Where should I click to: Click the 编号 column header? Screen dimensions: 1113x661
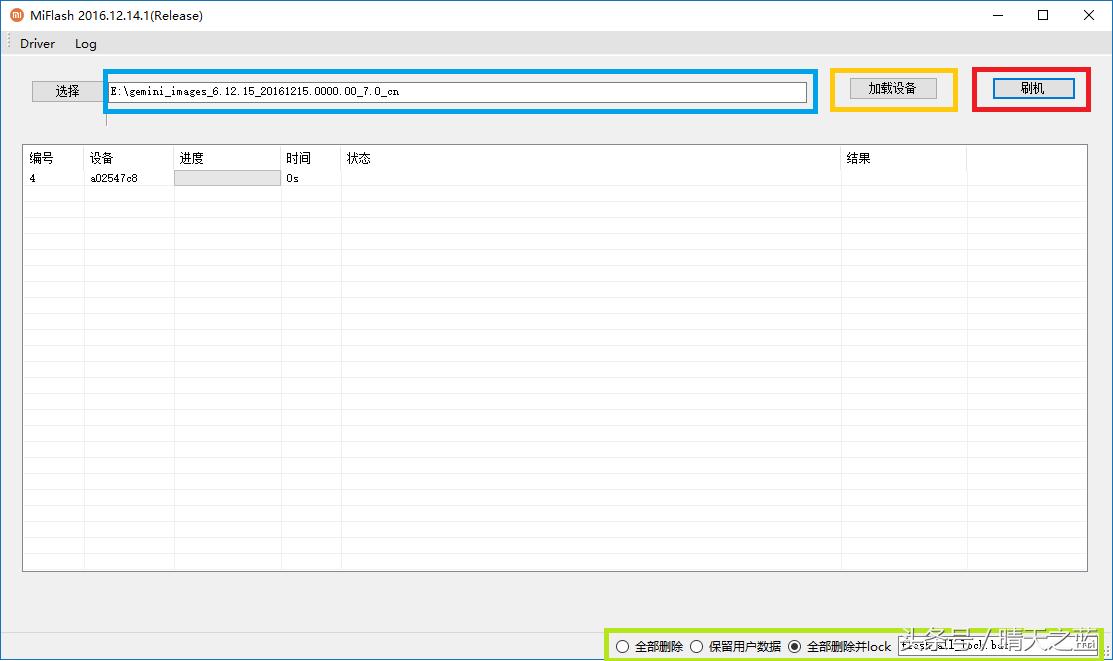pyautogui.click(x=42, y=158)
